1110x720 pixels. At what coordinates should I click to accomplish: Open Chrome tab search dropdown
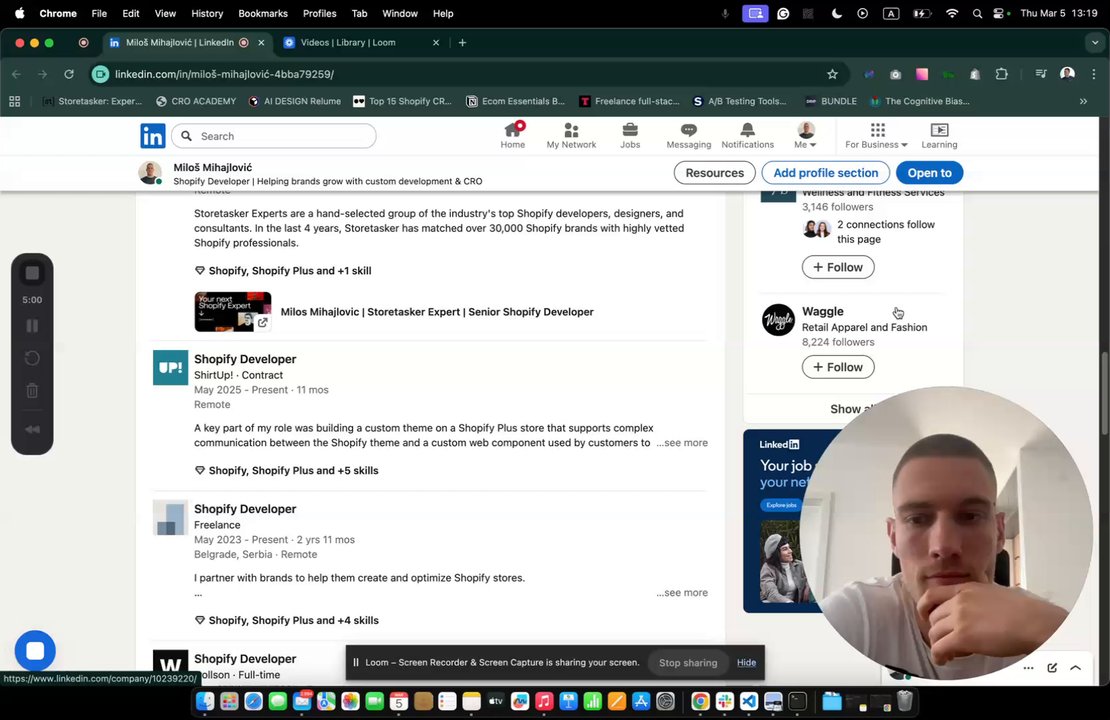(x=1095, y=42)
